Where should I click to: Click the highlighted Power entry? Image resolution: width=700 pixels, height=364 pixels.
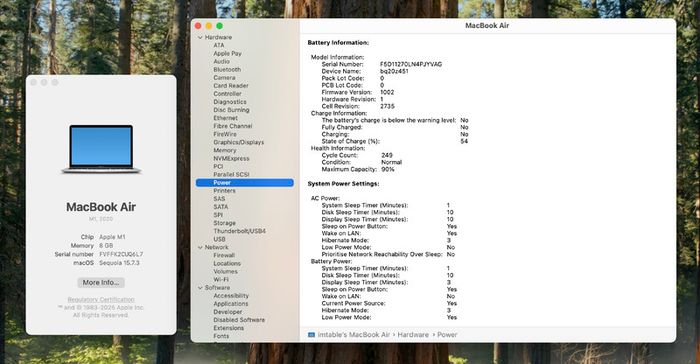(x=245, y=183)
